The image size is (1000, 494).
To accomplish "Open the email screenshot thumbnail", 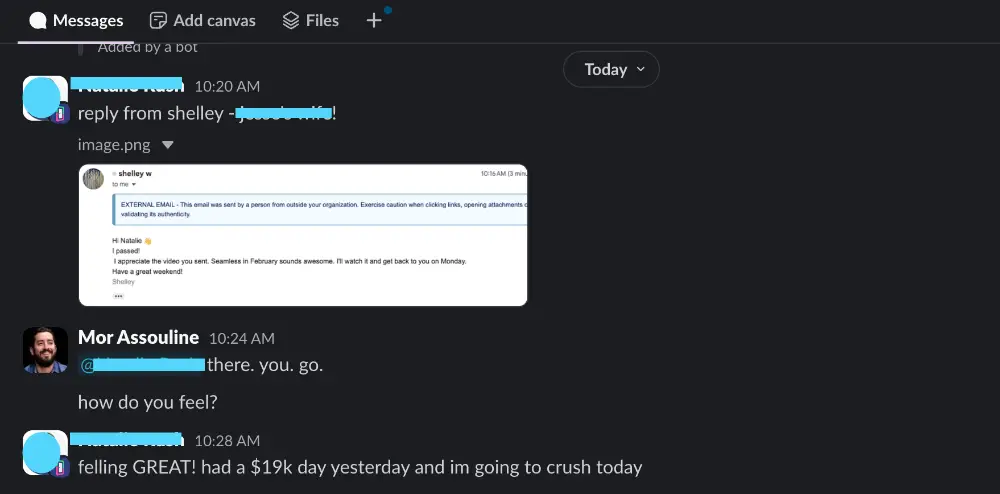I will click(303, 235).
